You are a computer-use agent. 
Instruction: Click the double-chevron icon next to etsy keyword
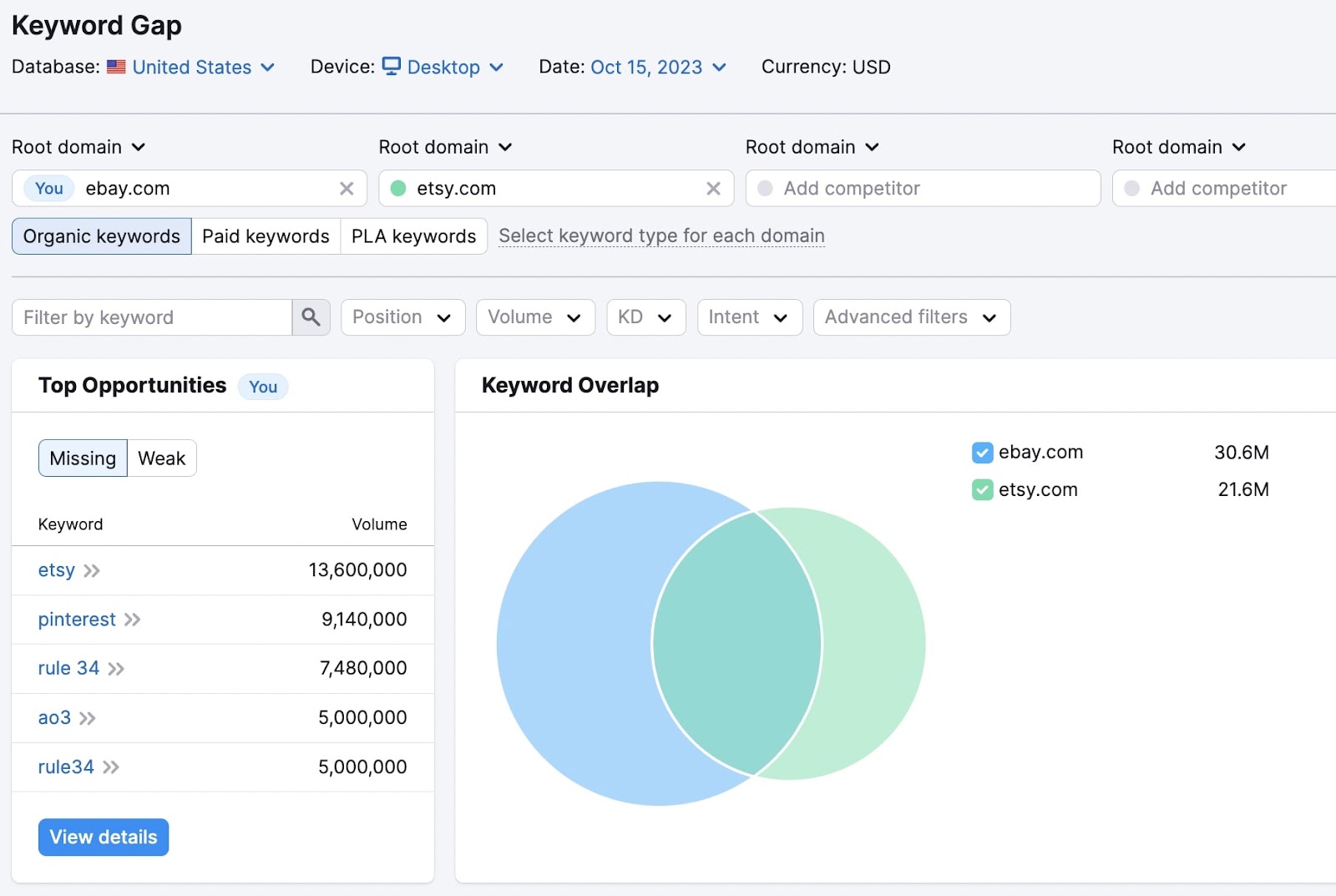click(92, 571)
